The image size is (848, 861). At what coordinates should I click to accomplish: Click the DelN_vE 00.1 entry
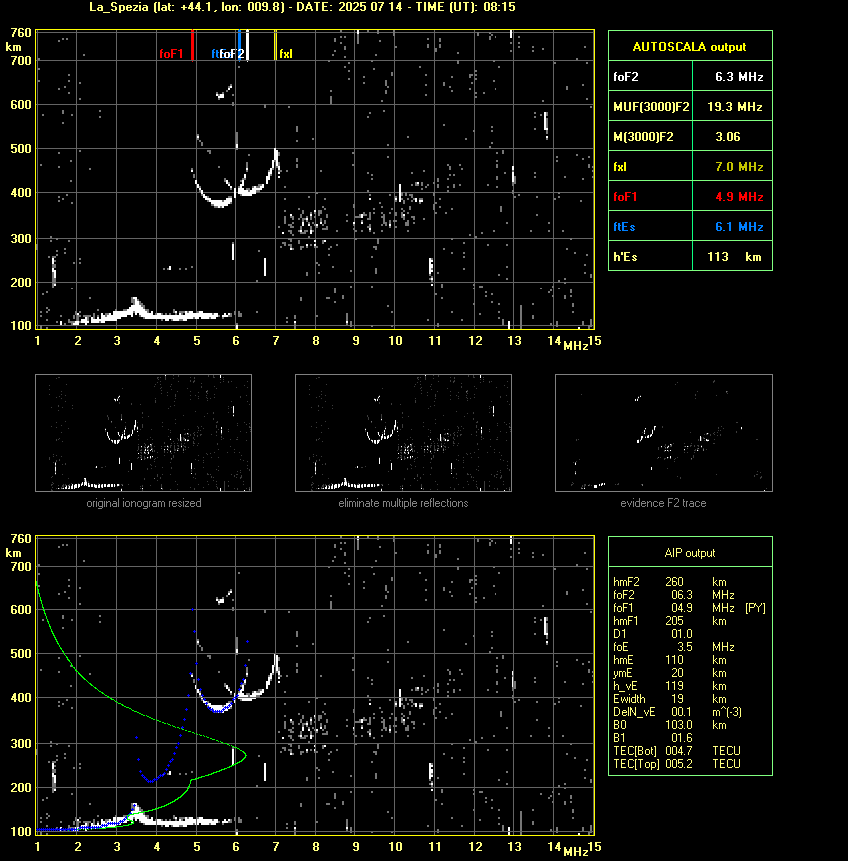tap(677, 712)
